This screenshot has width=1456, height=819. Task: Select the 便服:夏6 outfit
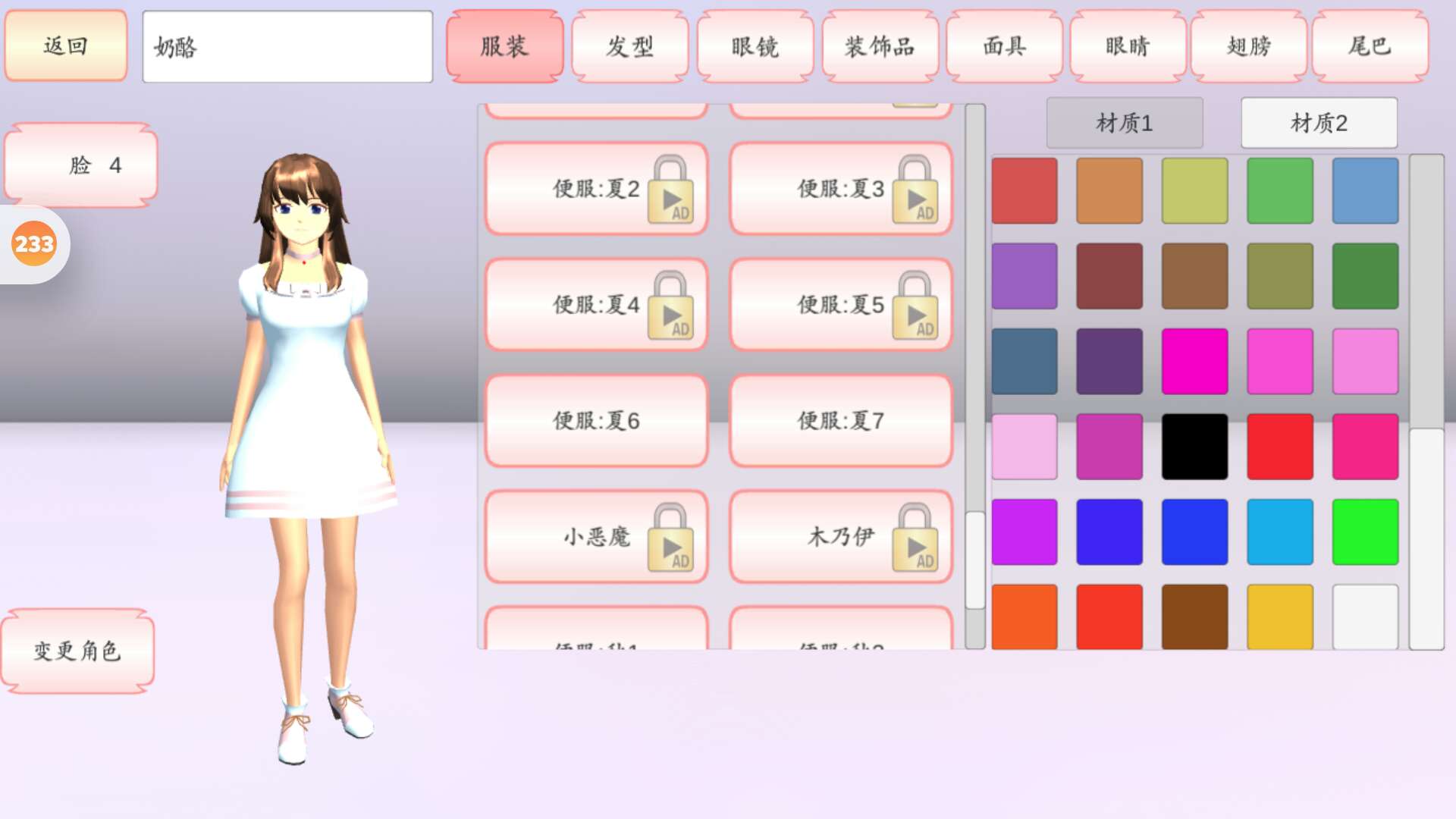pyautogui.click(x=596, y=421)
